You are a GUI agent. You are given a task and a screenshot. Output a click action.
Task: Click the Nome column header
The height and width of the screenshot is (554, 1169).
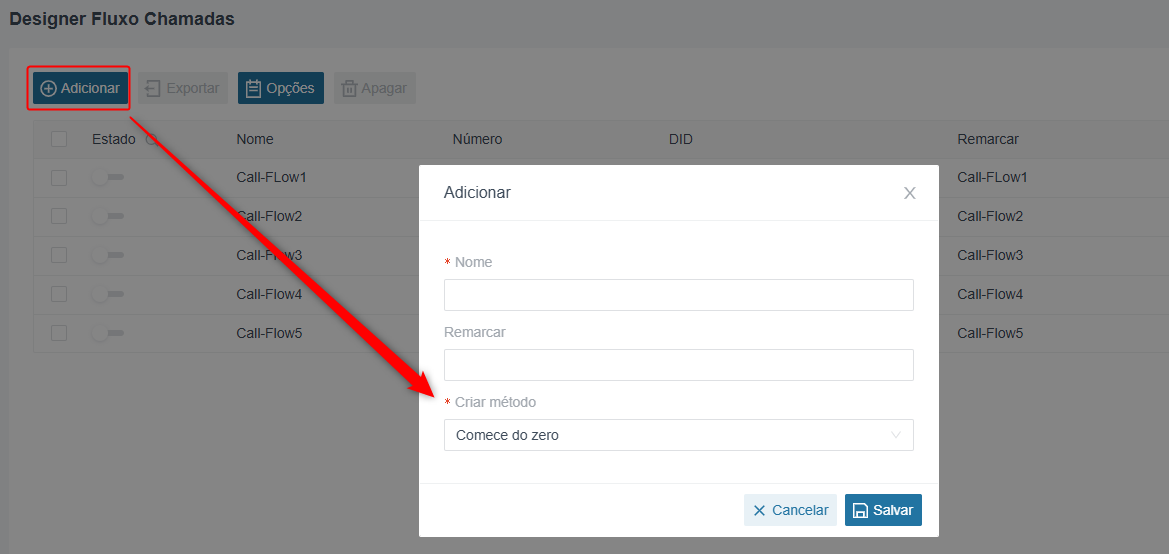coord(255,139)
